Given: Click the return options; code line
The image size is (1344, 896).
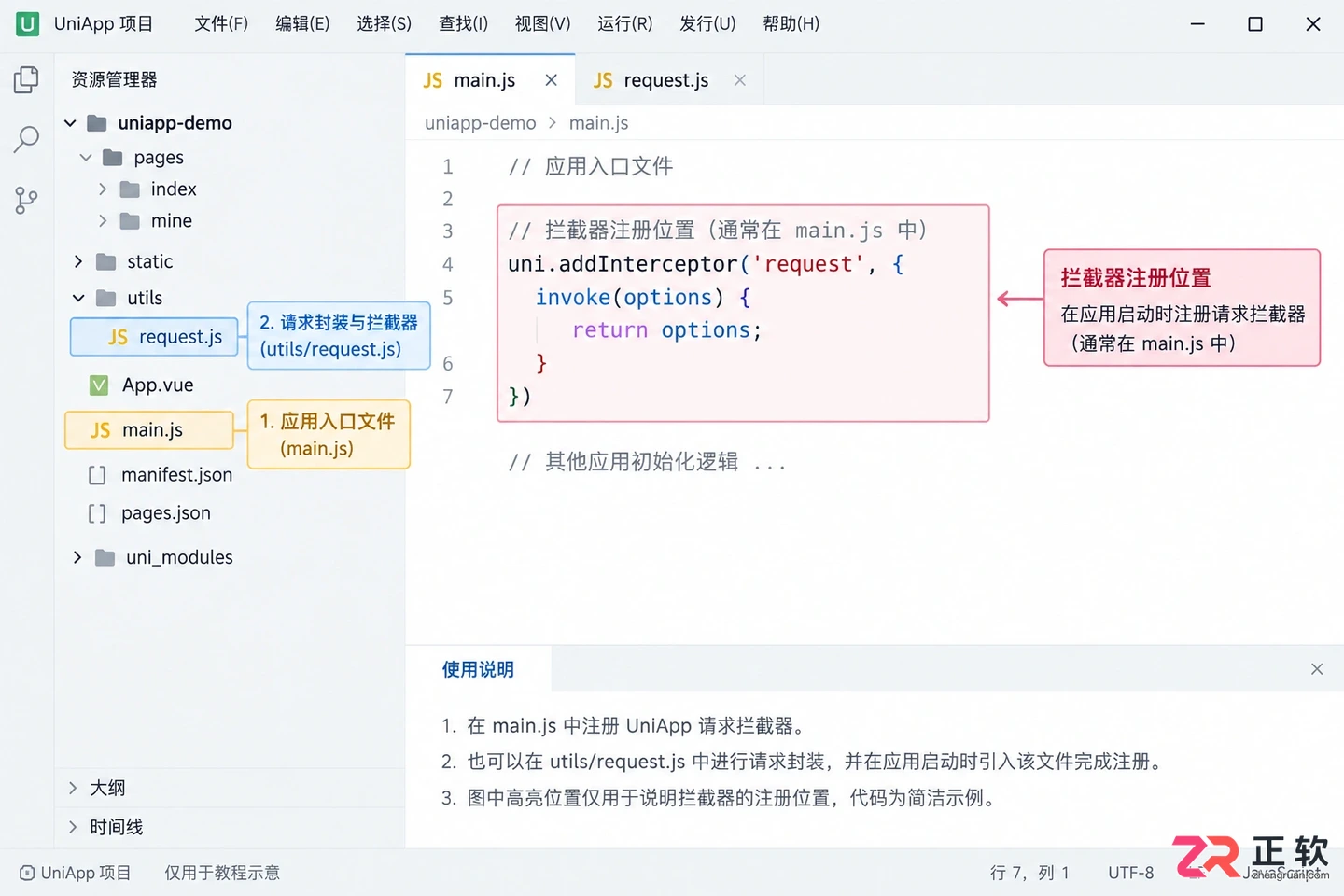Looking at the screenshot, I should pos(667,330).
